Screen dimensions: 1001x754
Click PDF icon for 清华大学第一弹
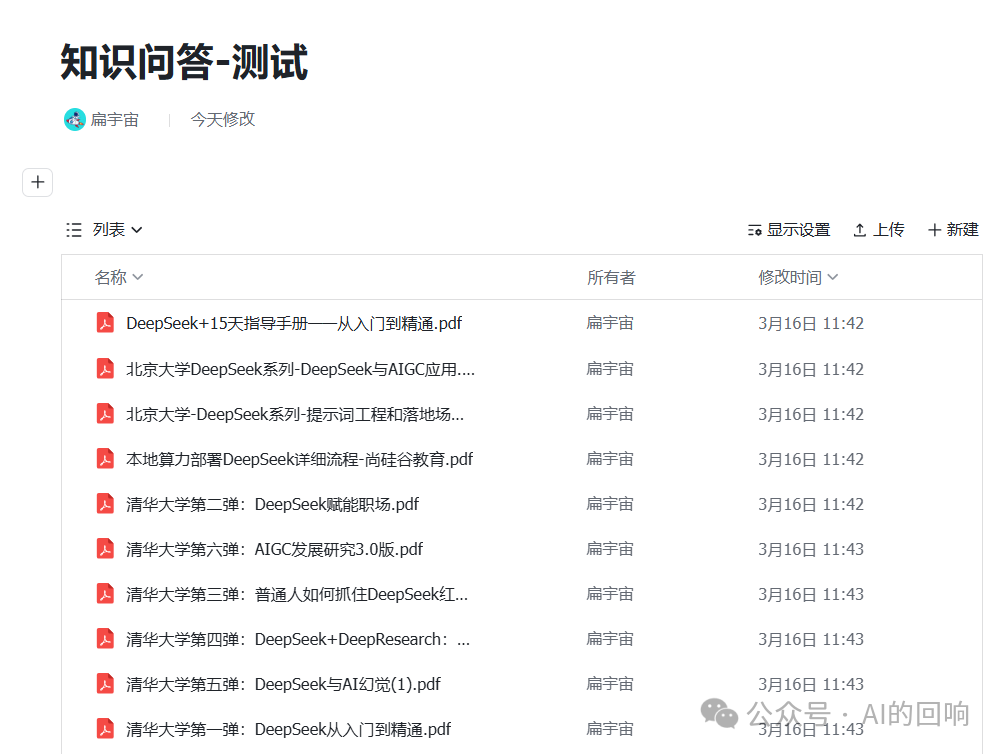tap(105, 728)
